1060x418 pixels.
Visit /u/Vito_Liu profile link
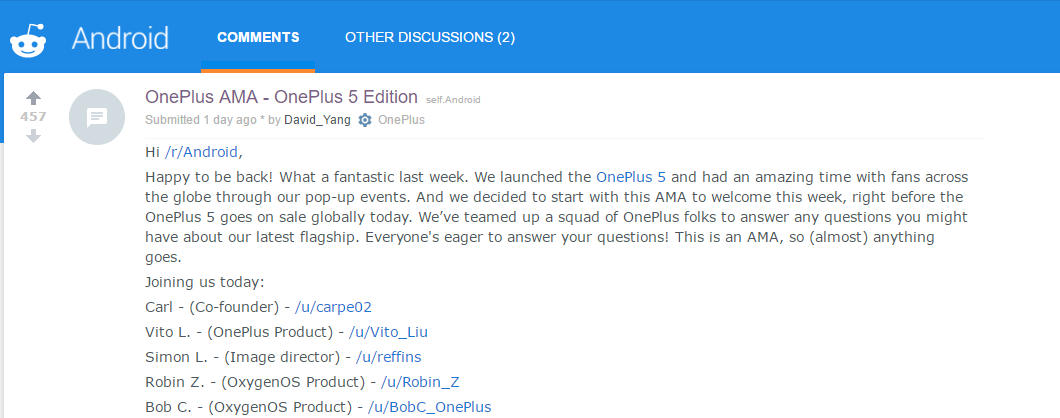(388, 332)
